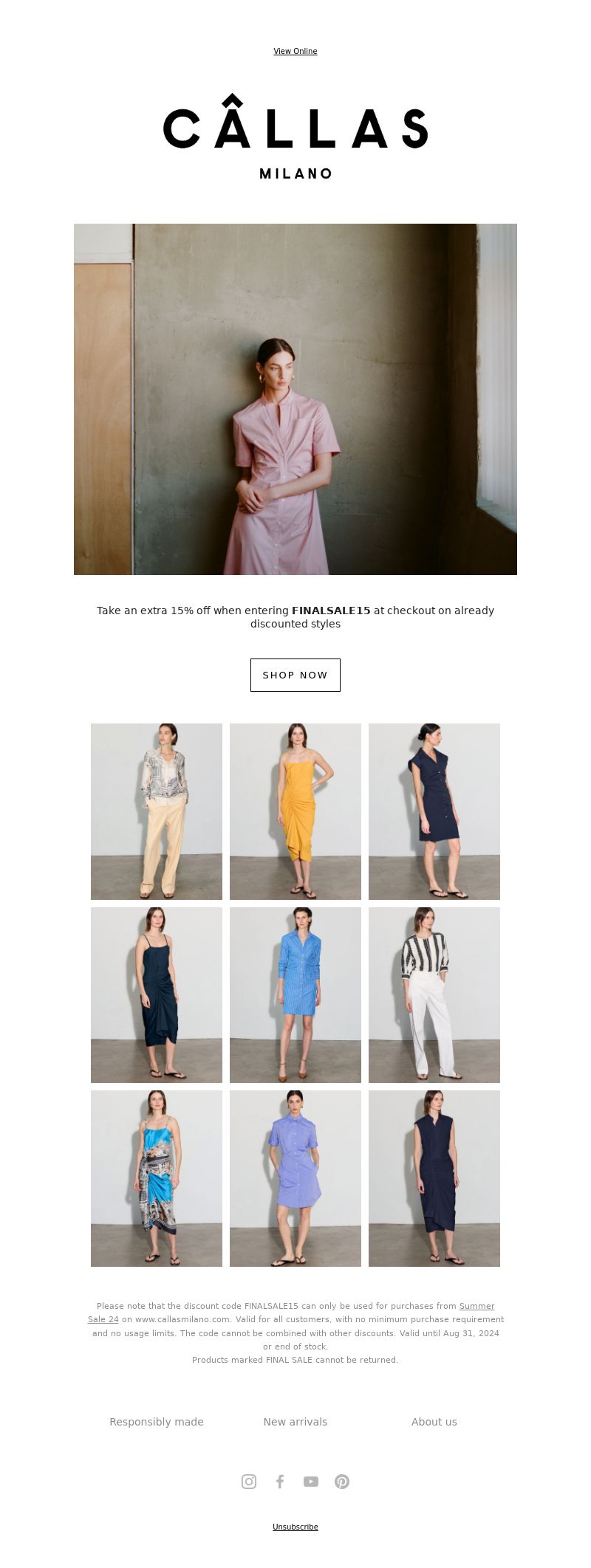The width and height of the screenshot is (591, 1568).
Task: Click the SHOP NOW button
Action: coord(295,675)
